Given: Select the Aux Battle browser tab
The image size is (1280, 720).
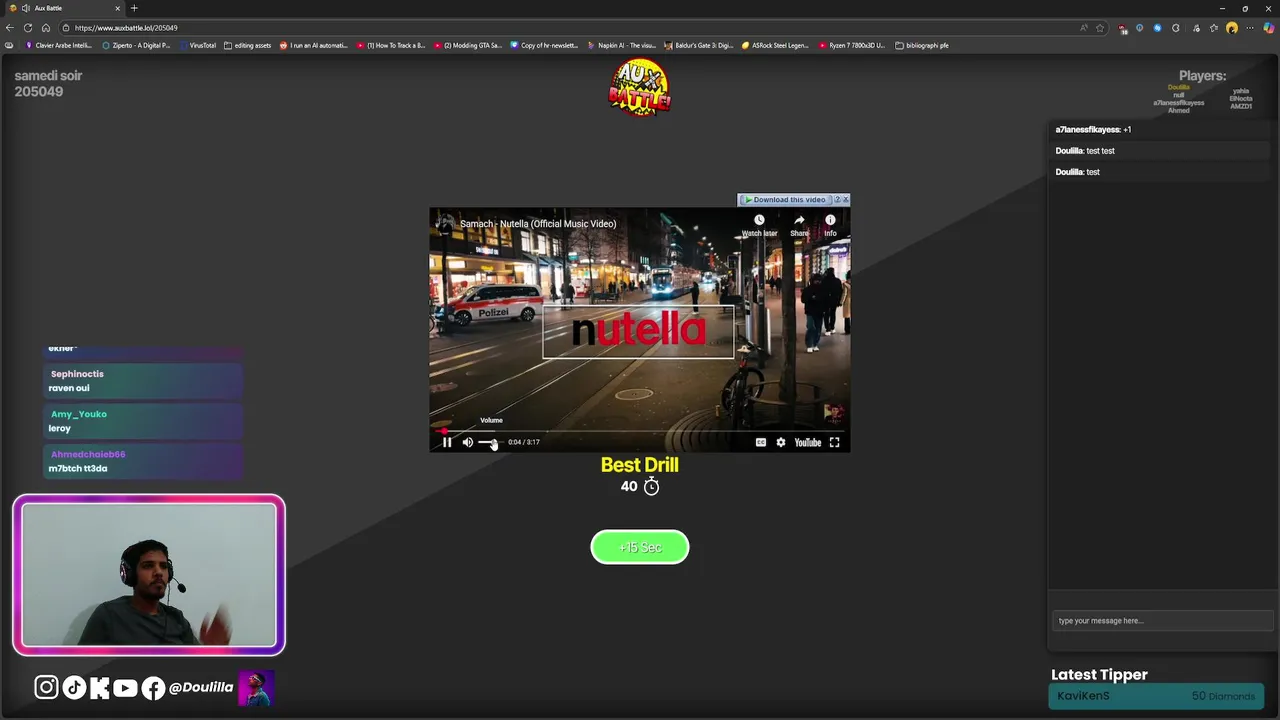Looking at the screenshot, I should [65, 8].
